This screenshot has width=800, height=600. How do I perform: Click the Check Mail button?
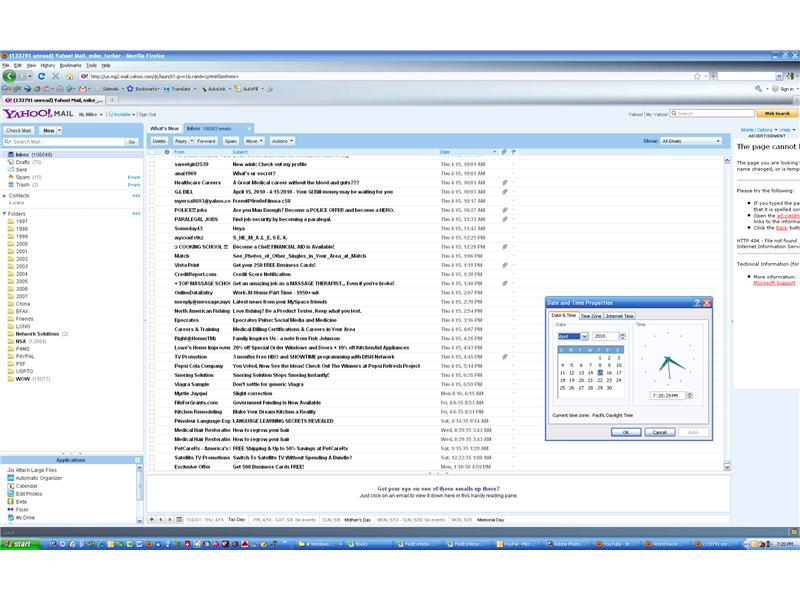[x=19, y=131]
